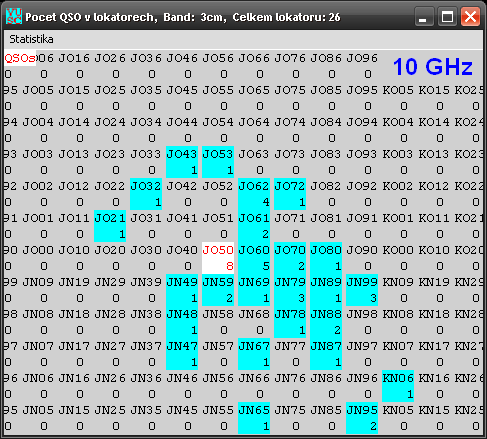Viewport: 487px width, 439px height.
Task: Click the JN88 locator cell
Action: pyautogui.click(x=326, y=322)
